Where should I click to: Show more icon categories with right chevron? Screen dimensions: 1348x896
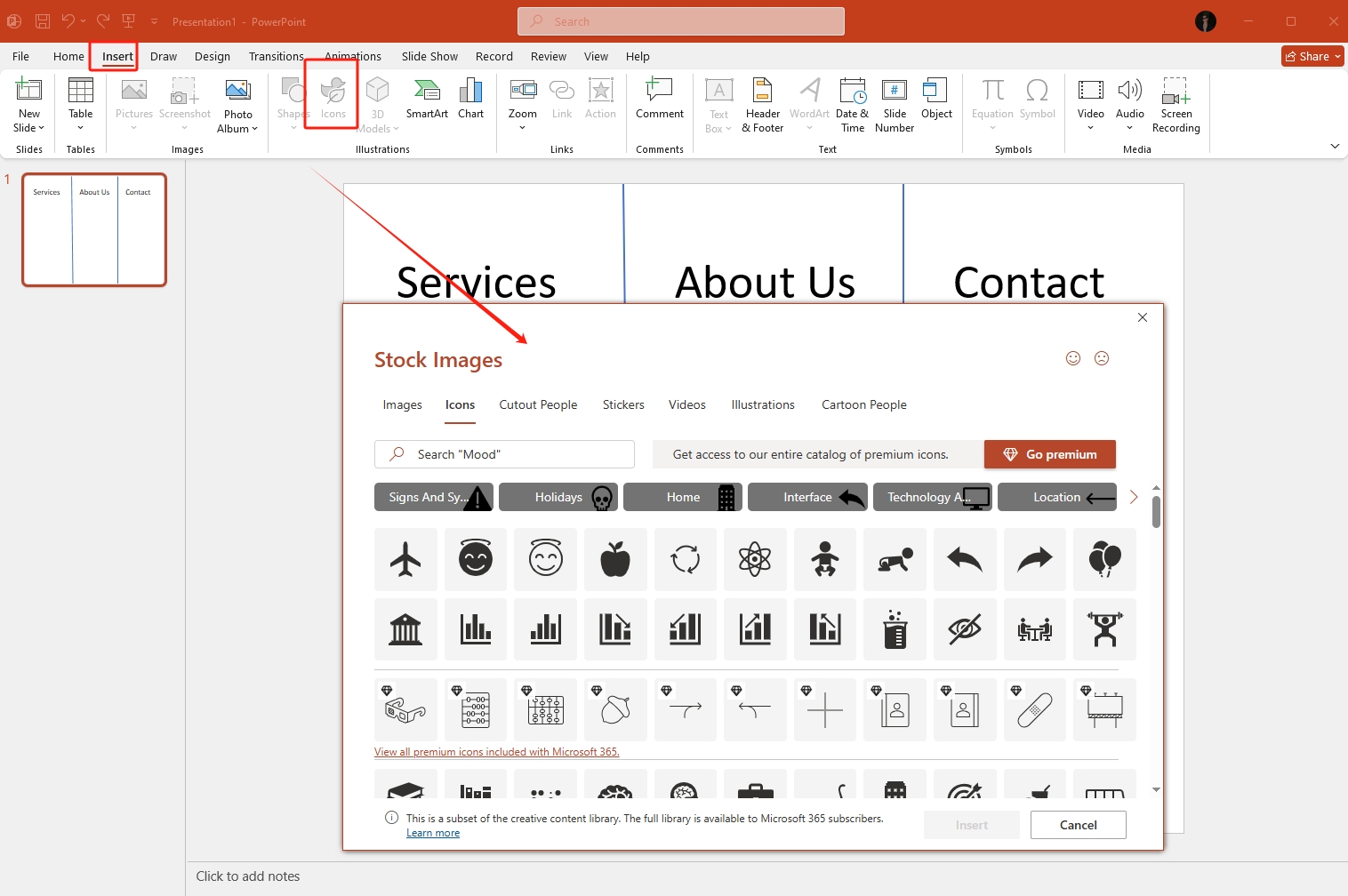(1134, 497)
